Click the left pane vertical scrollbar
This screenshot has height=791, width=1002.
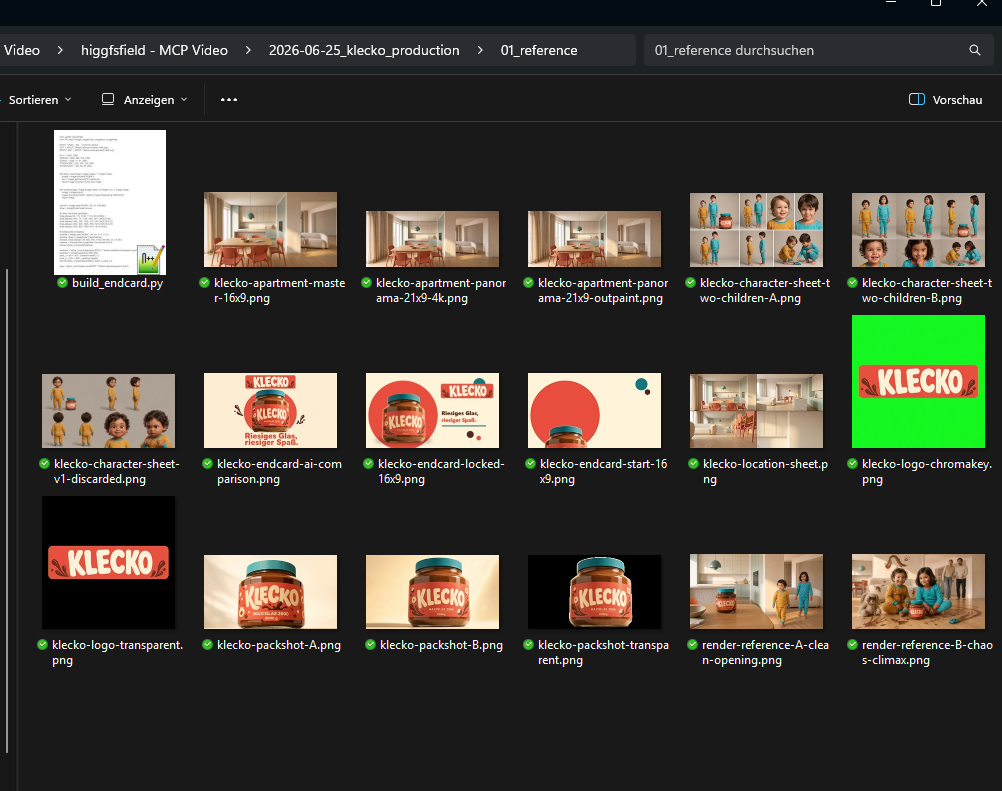tap(7, 511)
